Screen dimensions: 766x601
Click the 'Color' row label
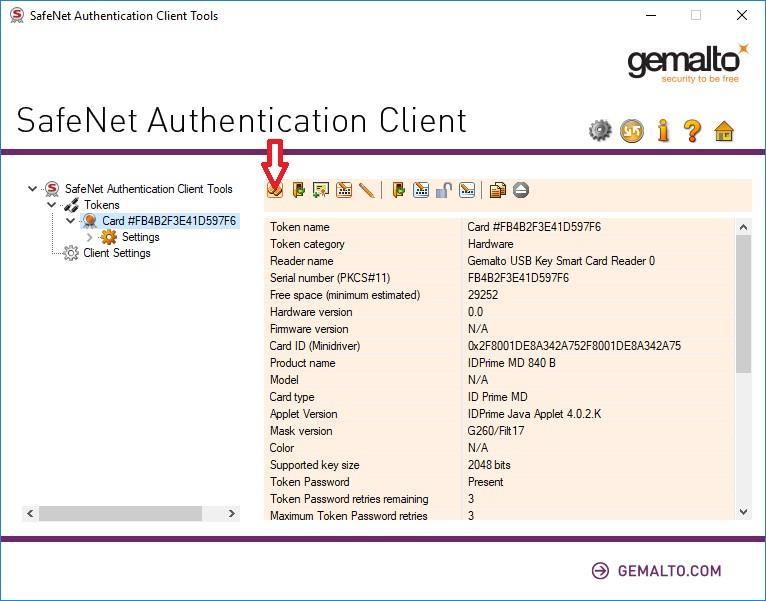tap(281, 448)
